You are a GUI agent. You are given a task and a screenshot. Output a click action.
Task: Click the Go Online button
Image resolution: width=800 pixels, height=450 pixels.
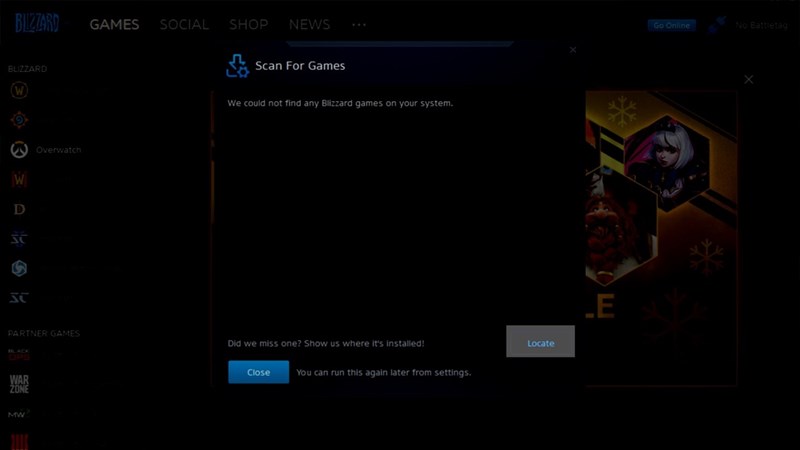tap(671, 25)
